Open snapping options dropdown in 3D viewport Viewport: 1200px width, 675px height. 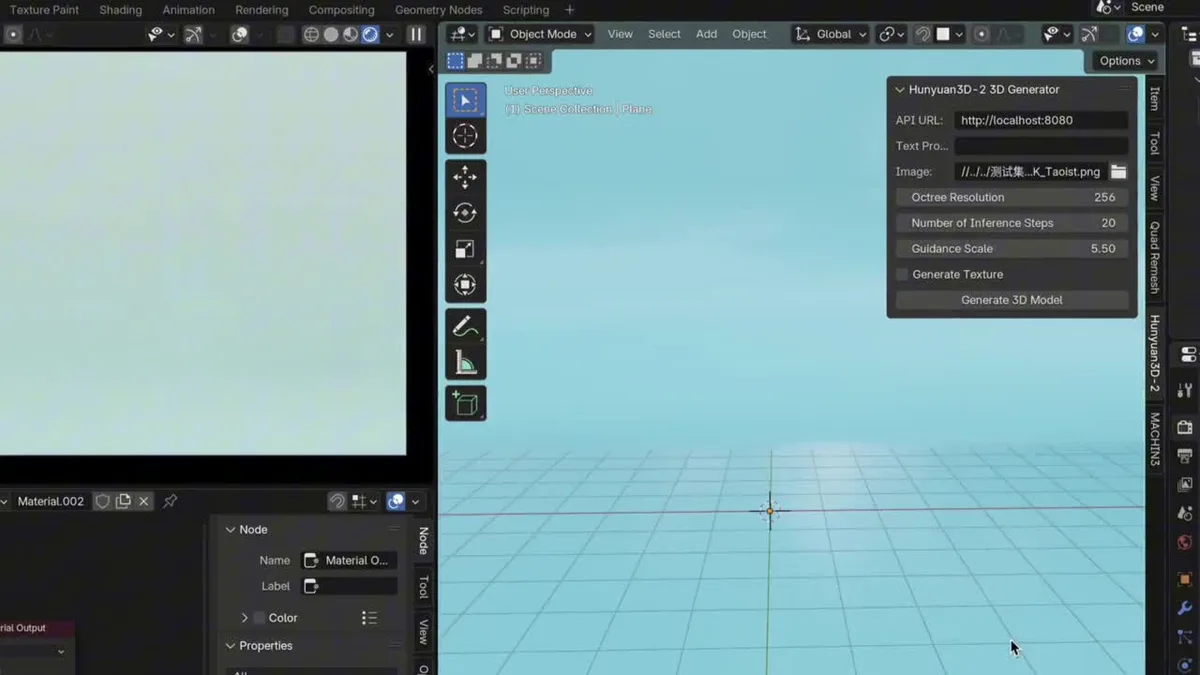coord(951,34)
